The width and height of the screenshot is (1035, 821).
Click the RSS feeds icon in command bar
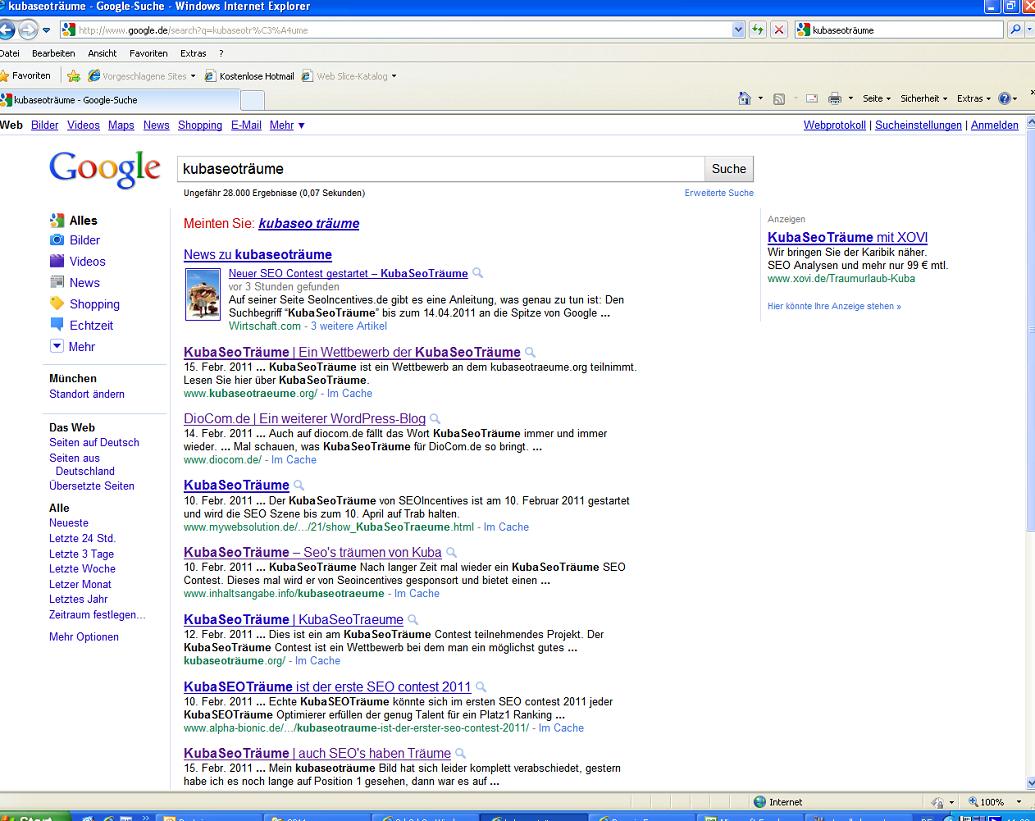(779, 98)
